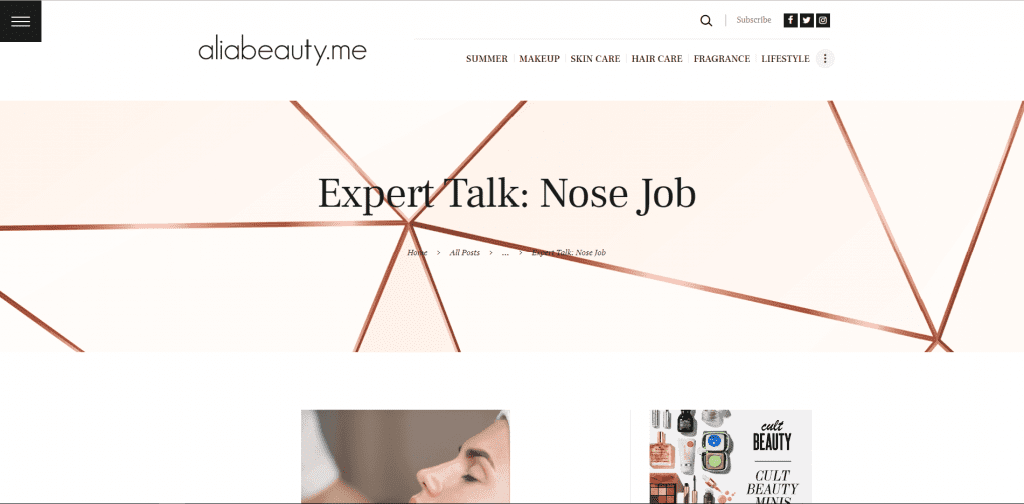Expand the breadcrumb ellipsis item

(505, 253)
